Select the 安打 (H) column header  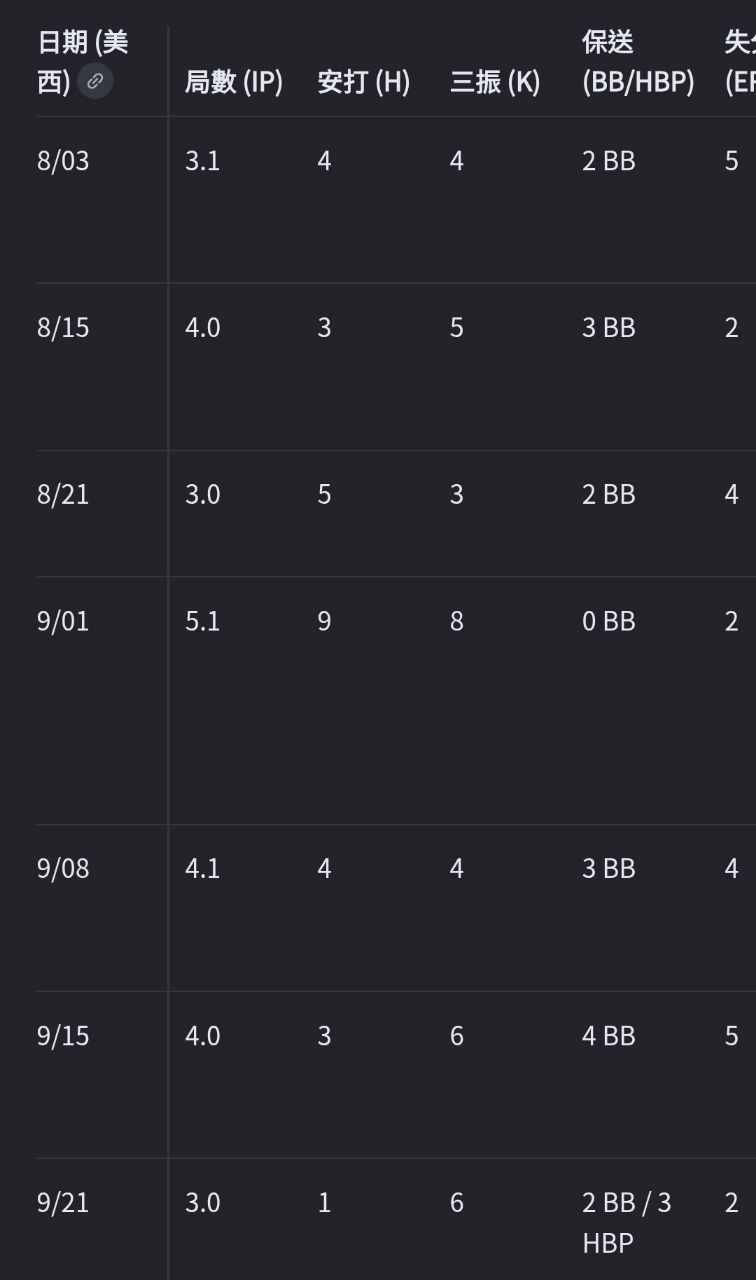[364, 82]
